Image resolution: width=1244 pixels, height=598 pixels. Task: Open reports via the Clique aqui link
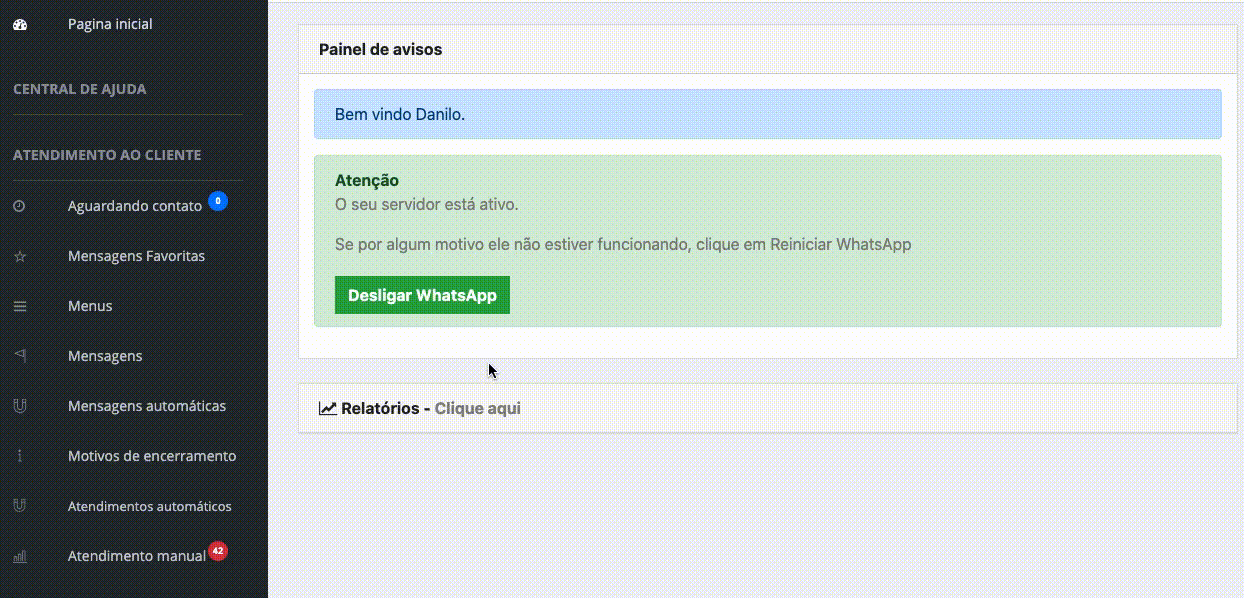click(x=477, y=408)
